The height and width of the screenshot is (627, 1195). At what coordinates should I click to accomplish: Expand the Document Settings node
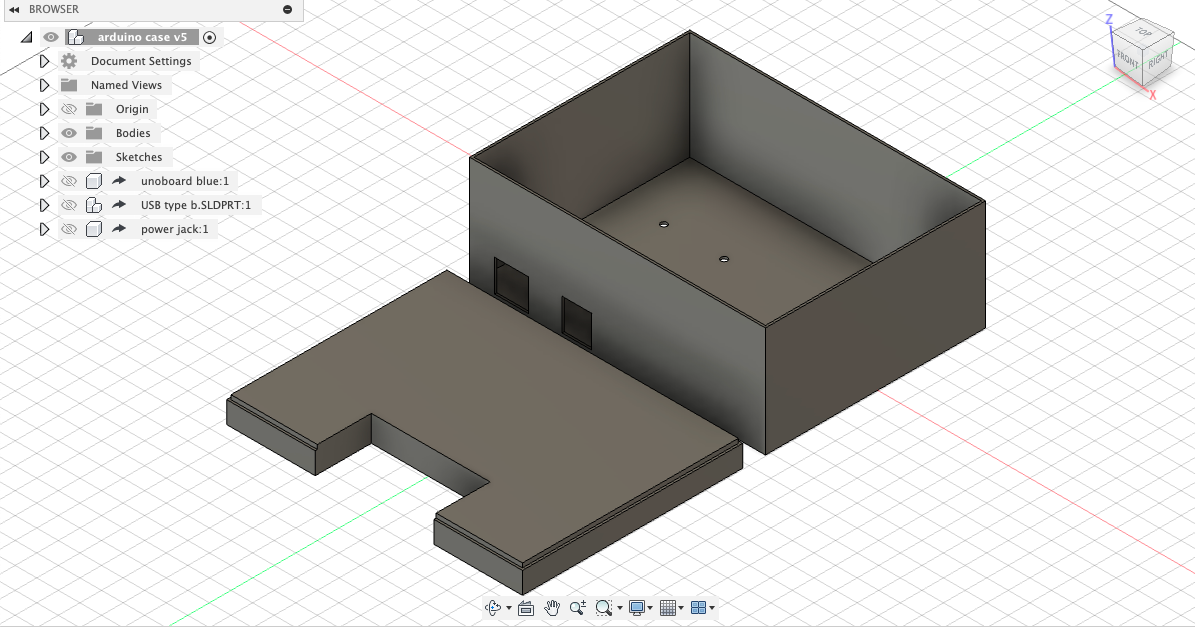coord(44,61)
